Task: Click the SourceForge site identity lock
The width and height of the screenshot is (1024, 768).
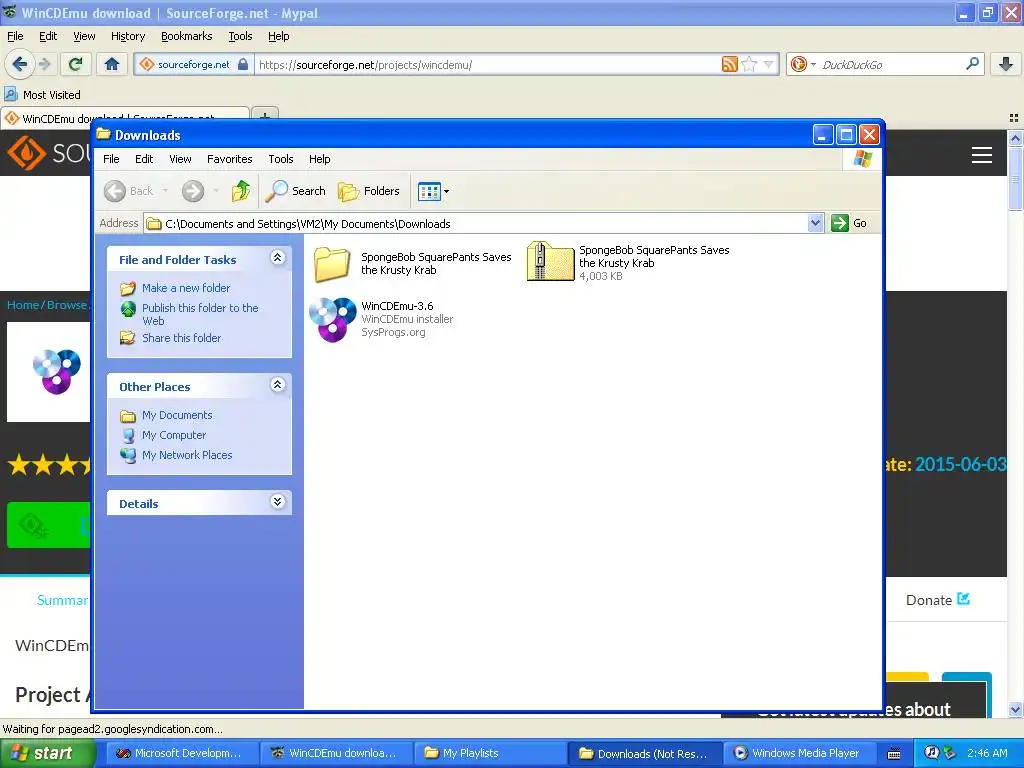Action: (x=243, y=64)
